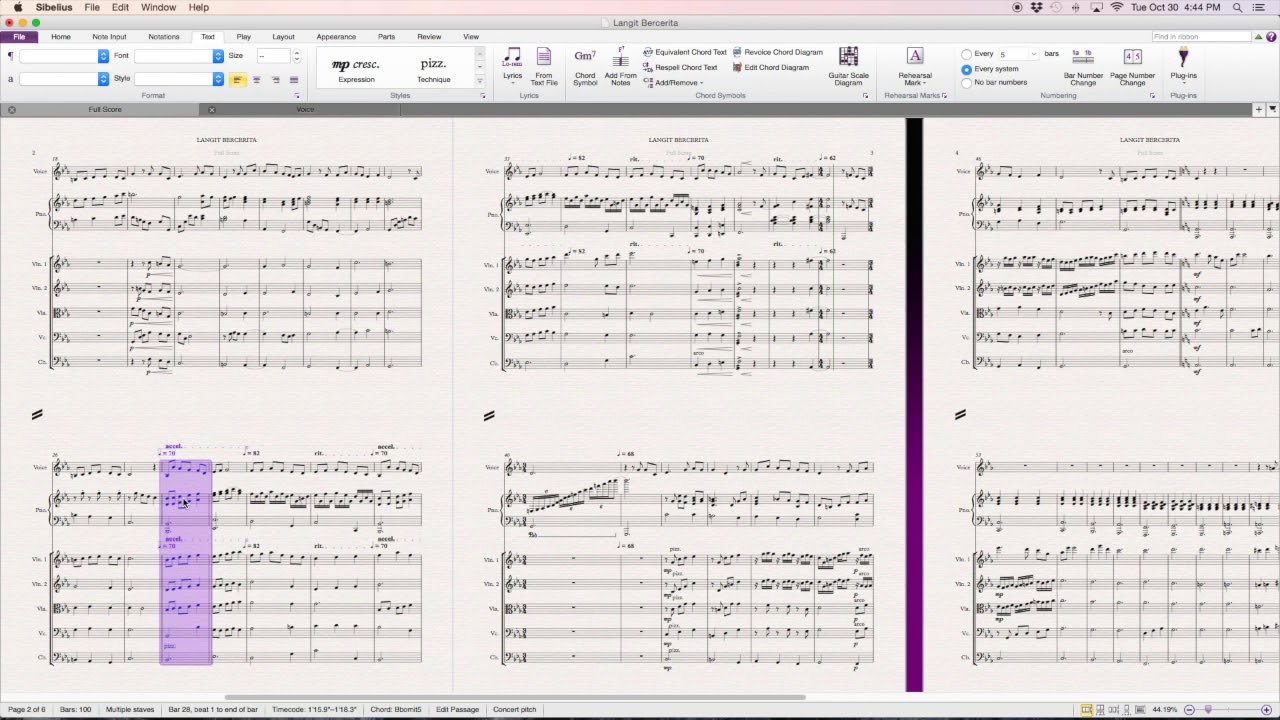This screenshot has height=720, width=1280.
Task: Click the font Size stepper
Action: [296, 56]
